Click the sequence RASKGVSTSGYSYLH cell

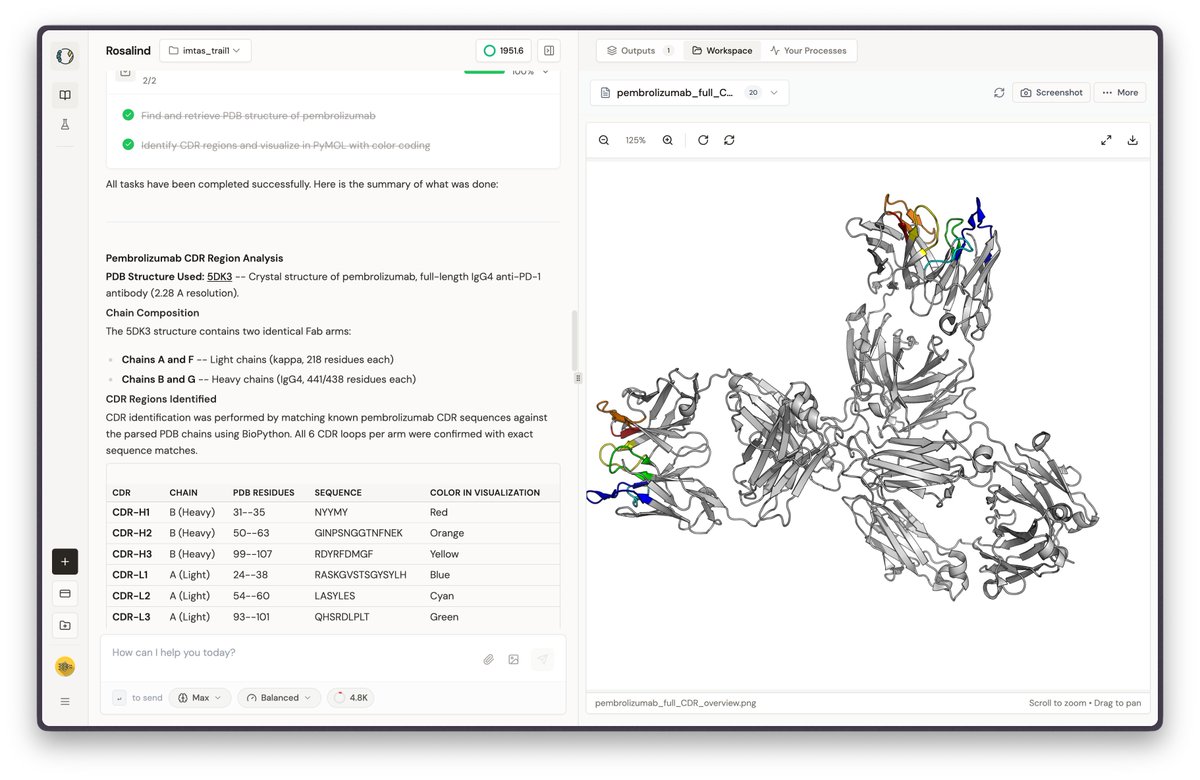(x=360, y=575)
